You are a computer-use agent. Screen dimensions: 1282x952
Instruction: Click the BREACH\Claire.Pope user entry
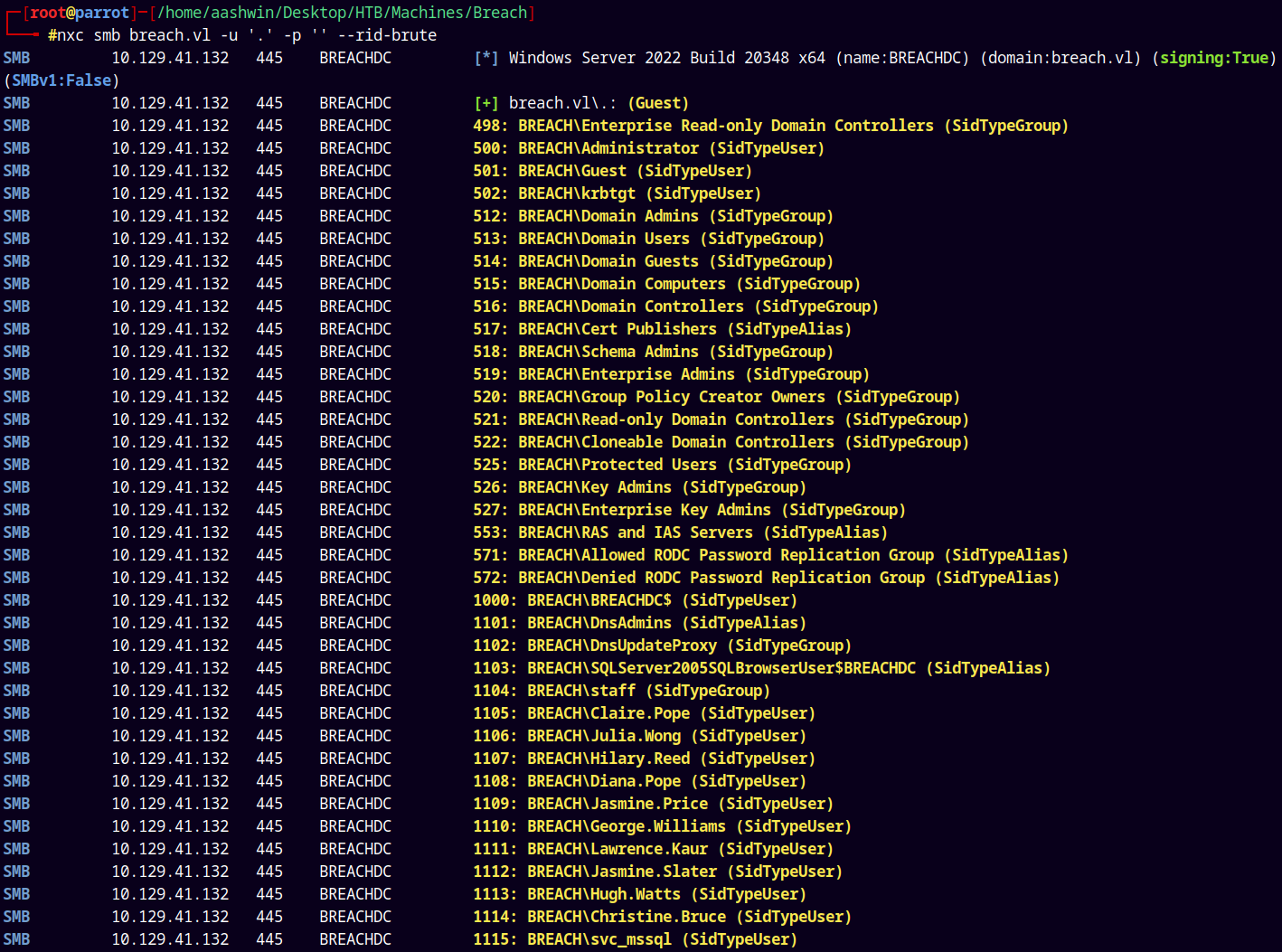tap(670, 713)
